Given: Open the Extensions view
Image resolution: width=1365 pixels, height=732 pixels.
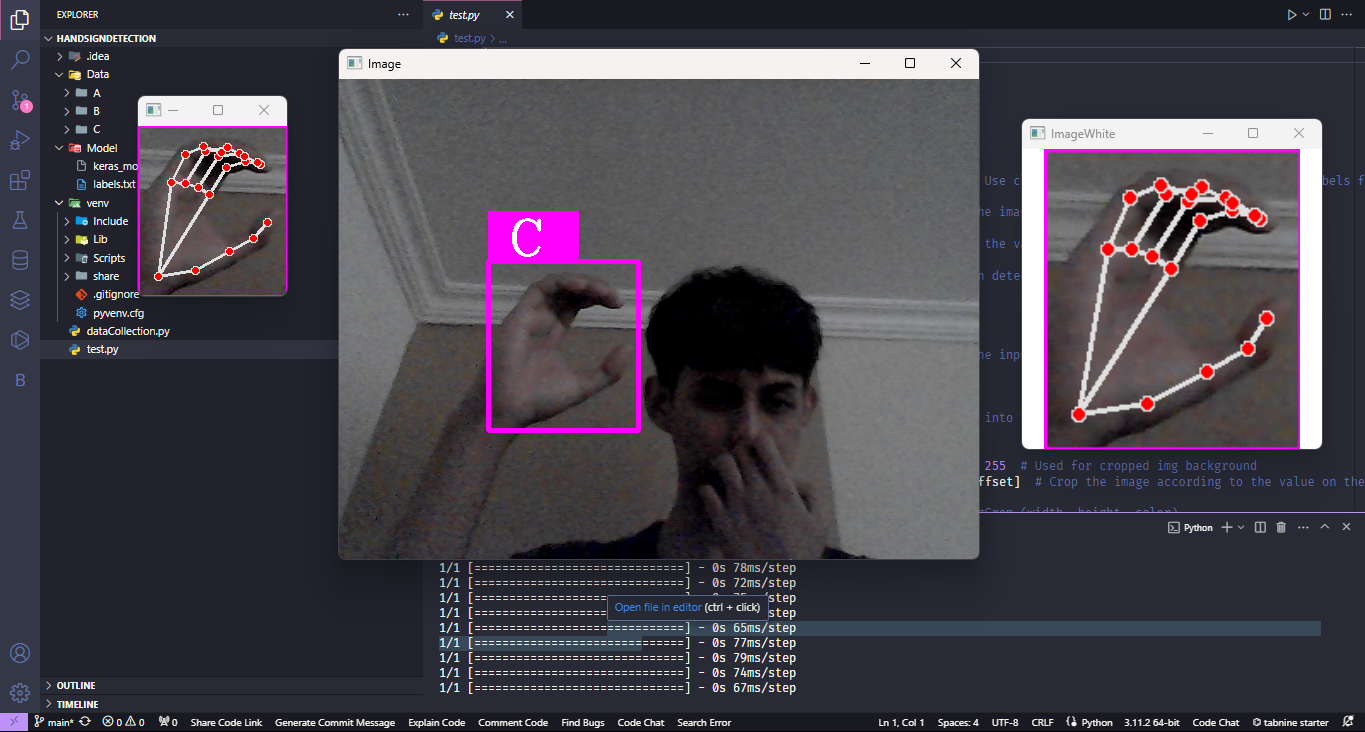Looking at the screenshot, I should [x=20, y=180].
